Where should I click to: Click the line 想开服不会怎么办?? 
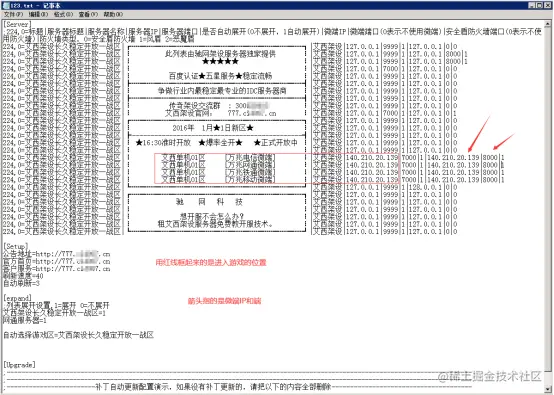pos(212,216)
